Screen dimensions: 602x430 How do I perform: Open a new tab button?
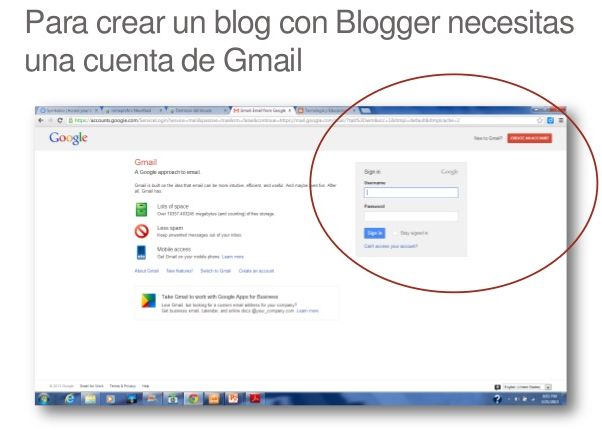pyautogui.click(x=366, y=111)
